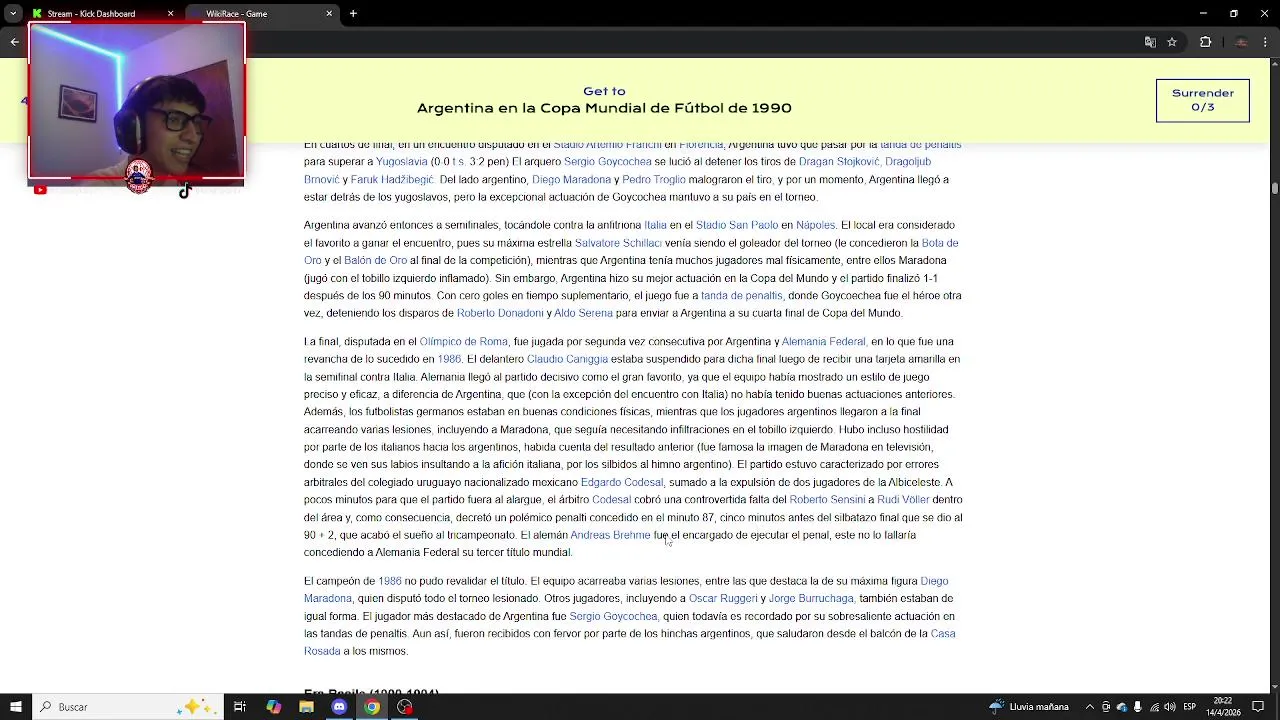Switch to Stream - Kick Dashboard tab
The width and height of the screenshot is (1280, 720).
91,14
